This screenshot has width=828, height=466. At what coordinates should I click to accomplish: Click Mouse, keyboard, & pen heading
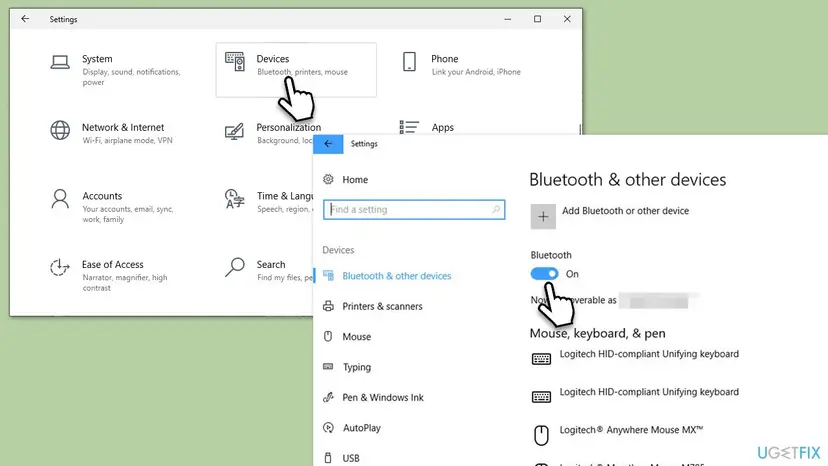pyautogui.click(x=597, y=333)
